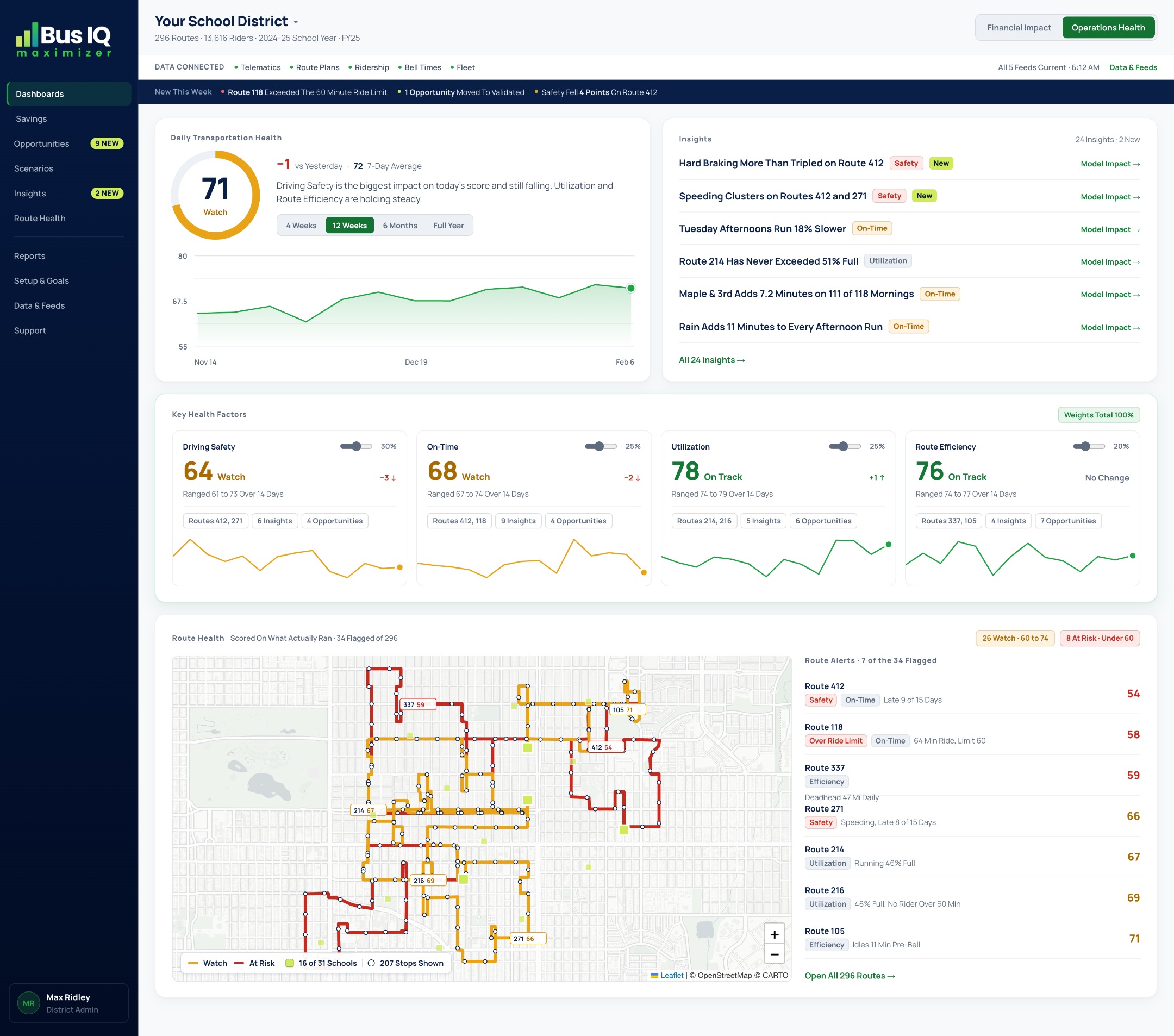This screenshot has width=1174, height=1036.
Task: Click 6 Opportunities chip under Utilization
Action: click(823, 521)
